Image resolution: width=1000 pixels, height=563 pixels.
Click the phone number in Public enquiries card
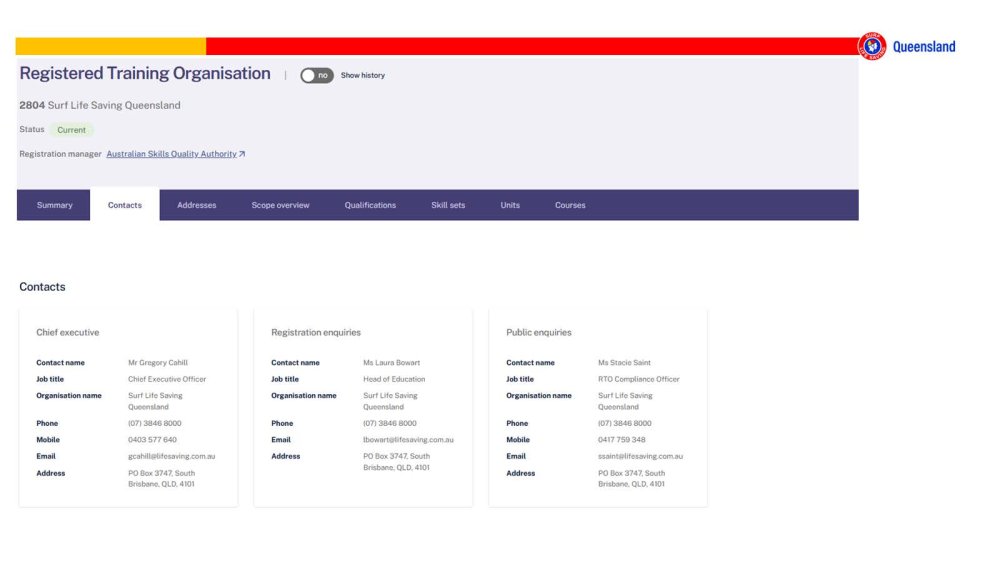[x=625, y=423]
